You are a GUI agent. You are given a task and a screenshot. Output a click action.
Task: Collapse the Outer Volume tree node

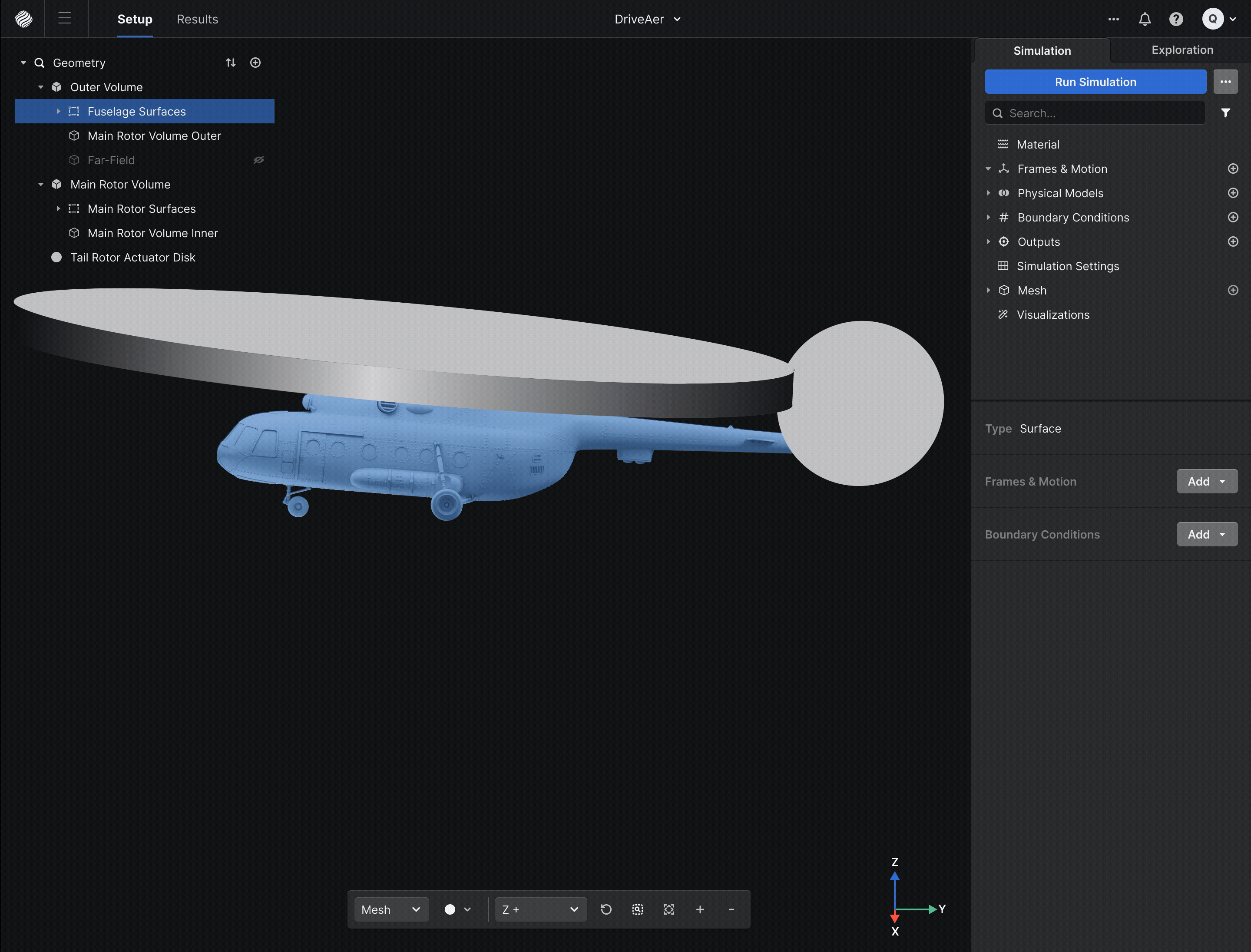click(x=41, y=87)
